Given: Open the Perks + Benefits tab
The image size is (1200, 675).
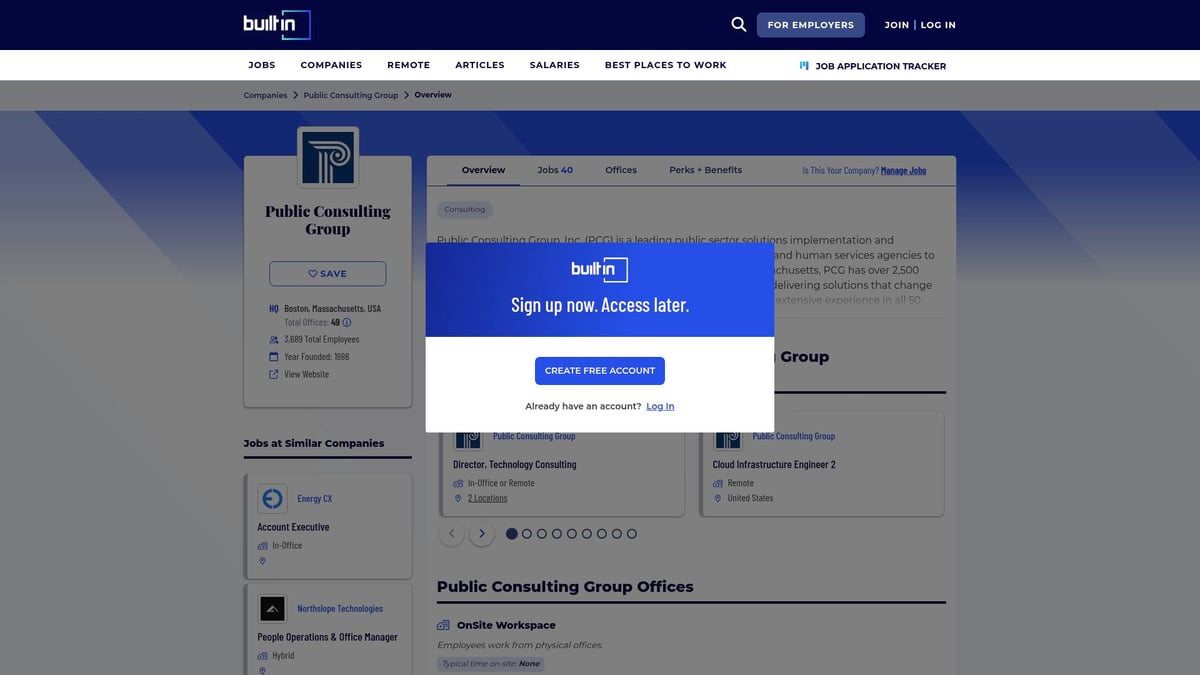Looking at the screenshot, I should click(x=705, y=170).
